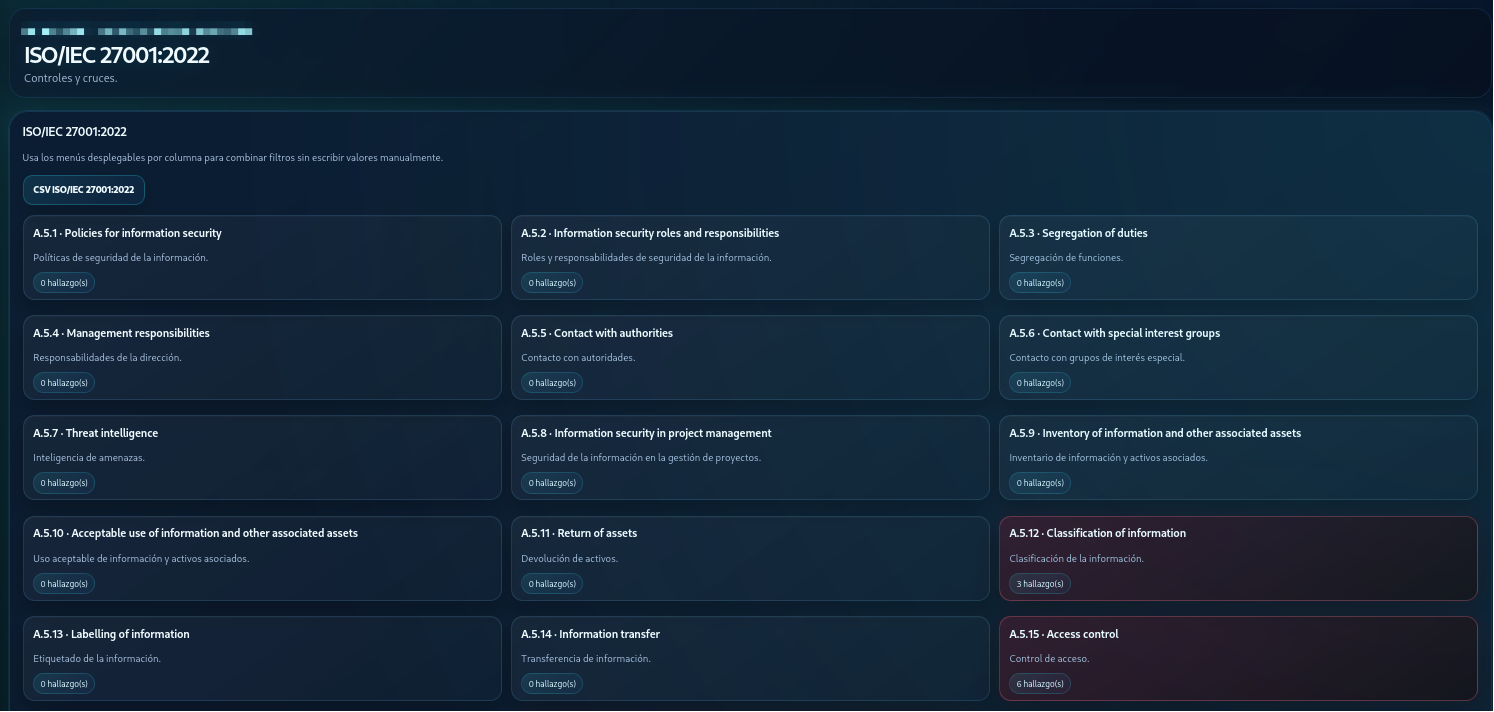
Task: Click the 0 hallazgo(s) badge on A.5.2
Action: (x=552, y=283)
